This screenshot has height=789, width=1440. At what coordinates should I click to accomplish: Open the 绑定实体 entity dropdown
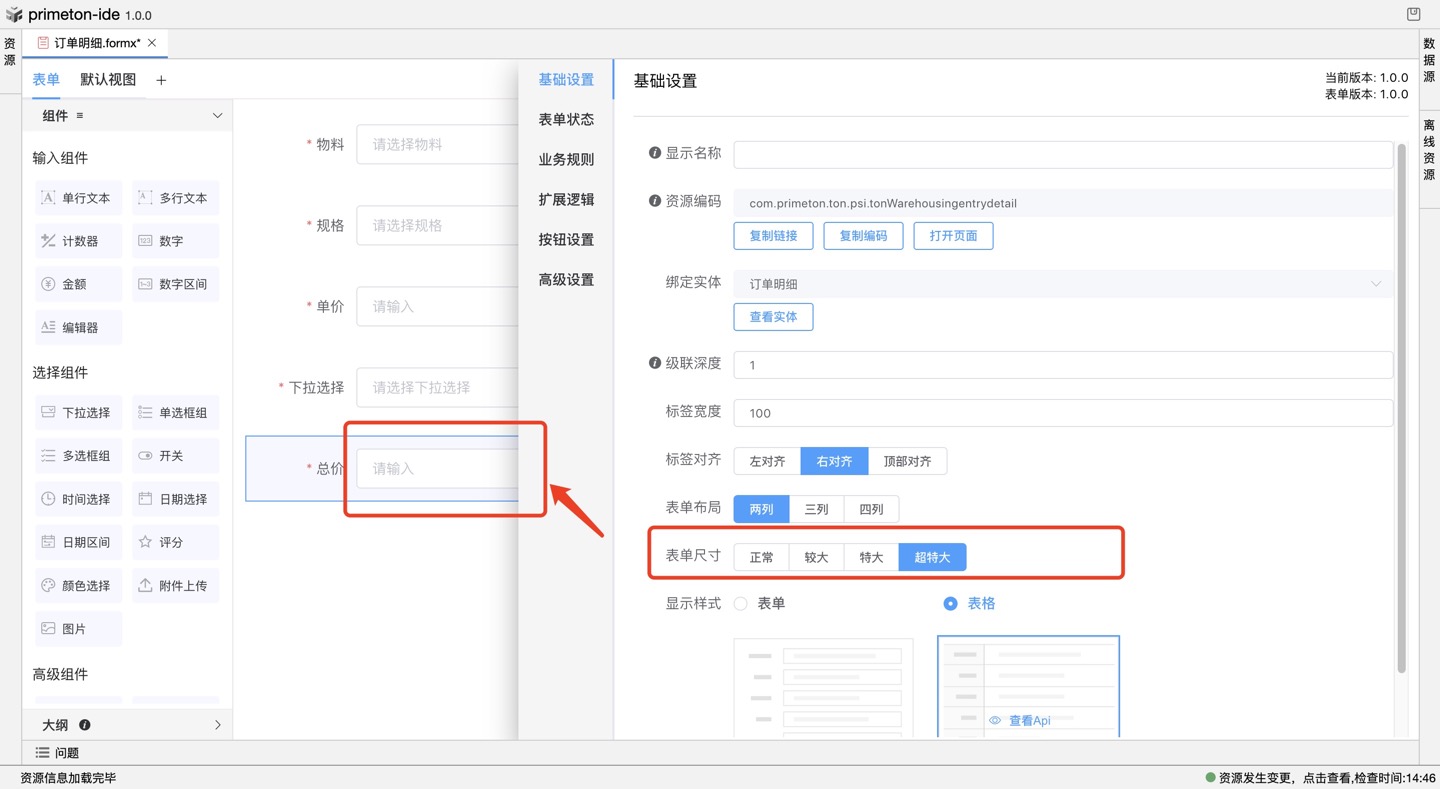coord(1062,283)
